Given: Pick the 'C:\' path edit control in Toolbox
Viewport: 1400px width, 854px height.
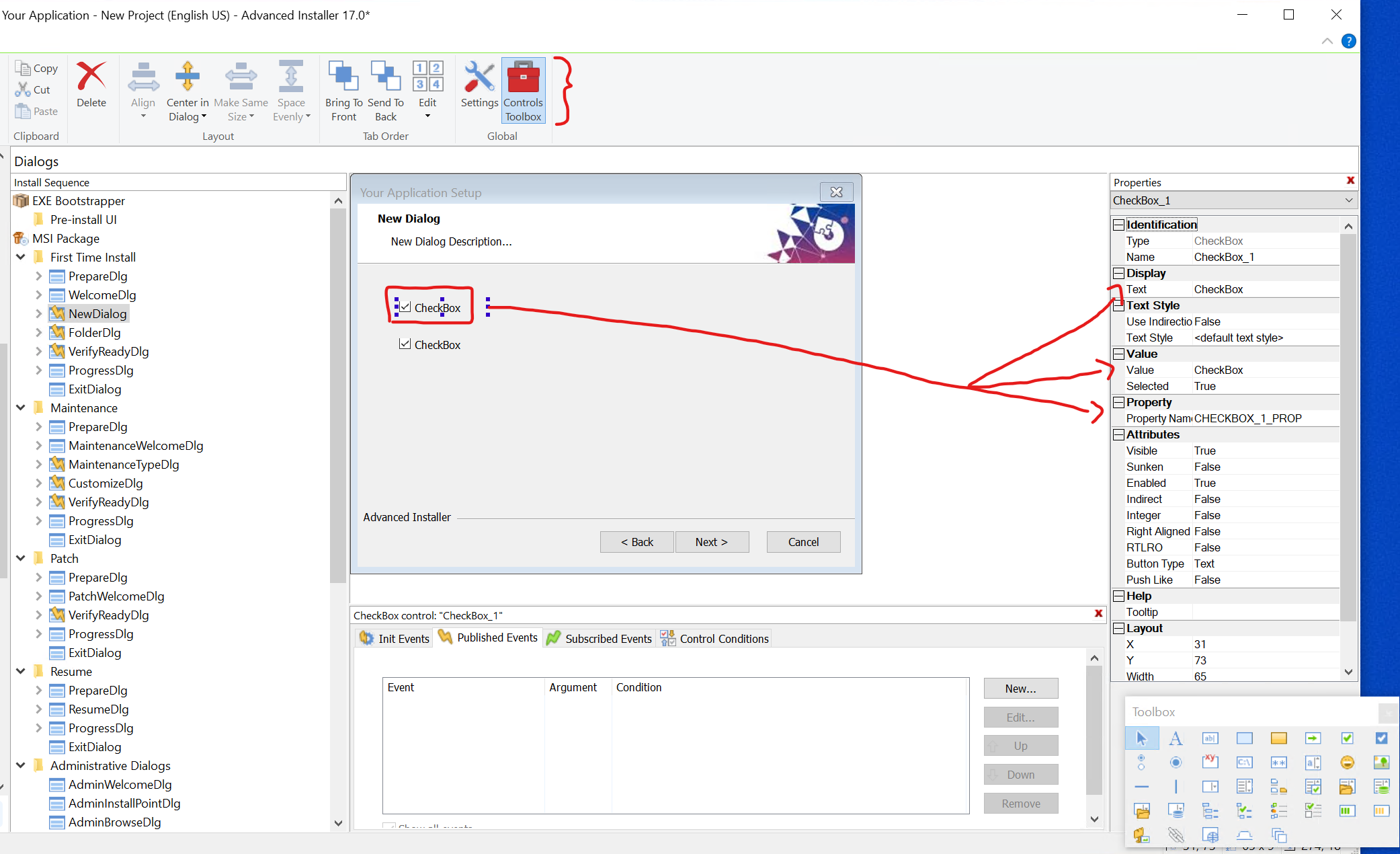Looking at the screenshot, I should pyautogui.click(x=1244, y=763).
